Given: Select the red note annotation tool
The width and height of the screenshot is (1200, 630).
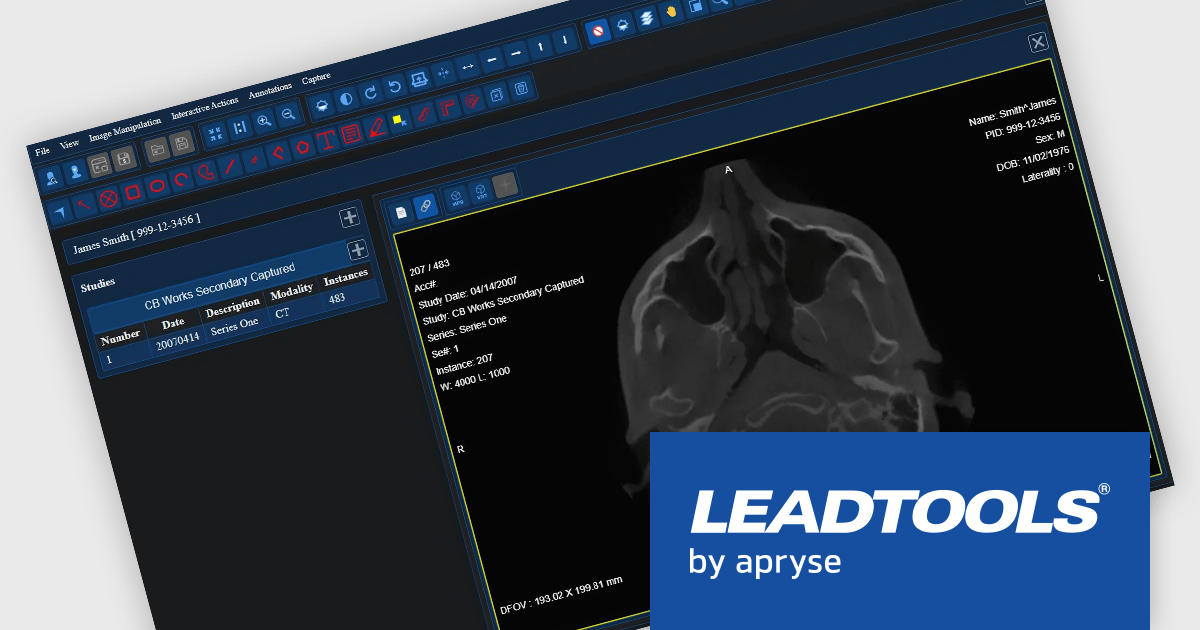Looking at the screenshot, I should click(x=351, y=134).
